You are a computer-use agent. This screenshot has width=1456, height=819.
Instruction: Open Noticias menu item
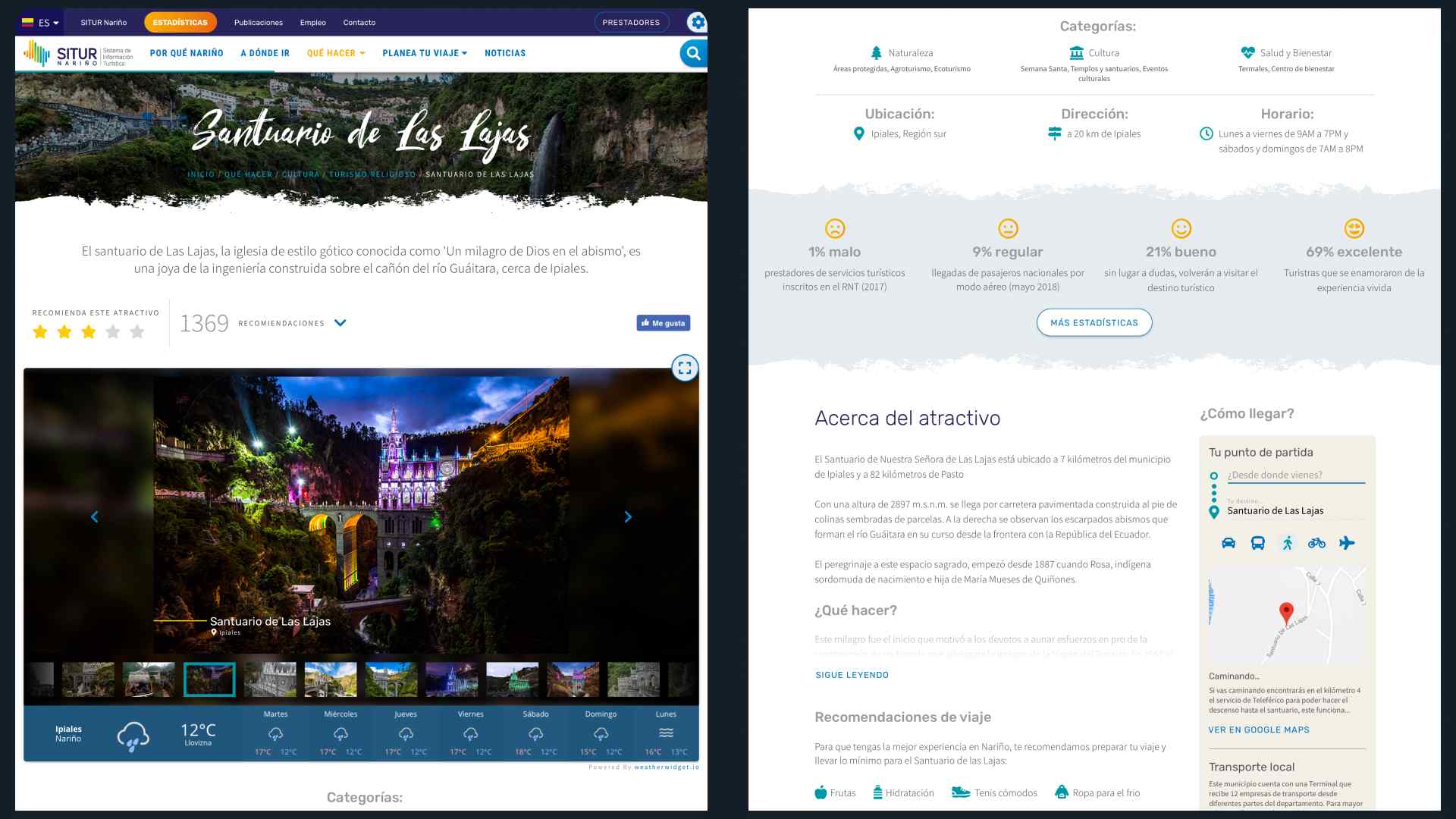point(505,53)
